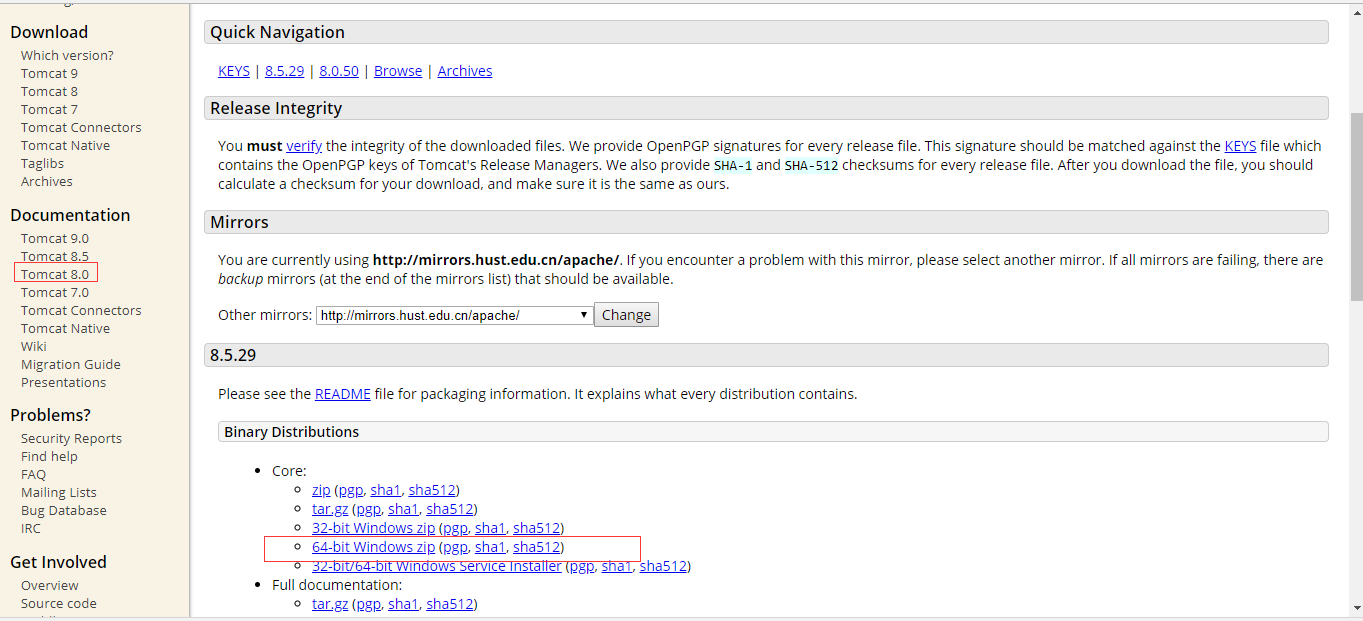Click the scrollbar down arrow
This screenshot has width=1363, height=621.
click(1355, 607)
